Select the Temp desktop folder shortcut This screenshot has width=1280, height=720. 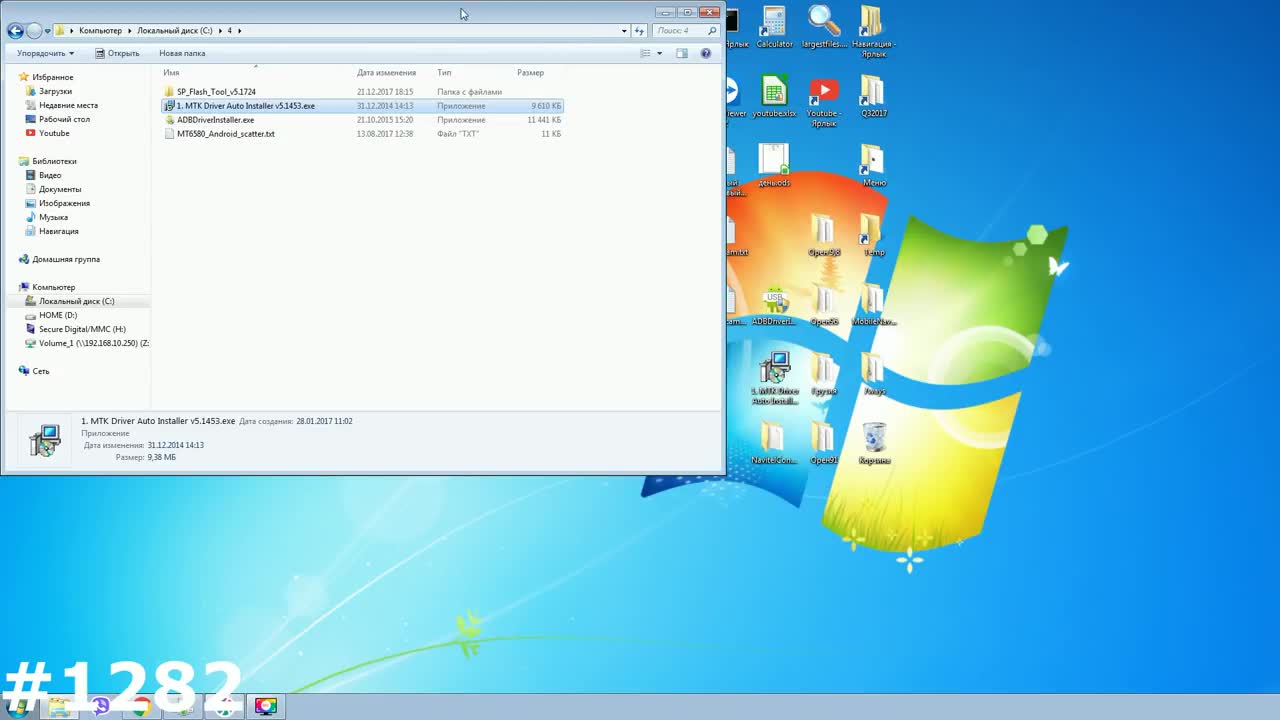(x=873, y=236)
